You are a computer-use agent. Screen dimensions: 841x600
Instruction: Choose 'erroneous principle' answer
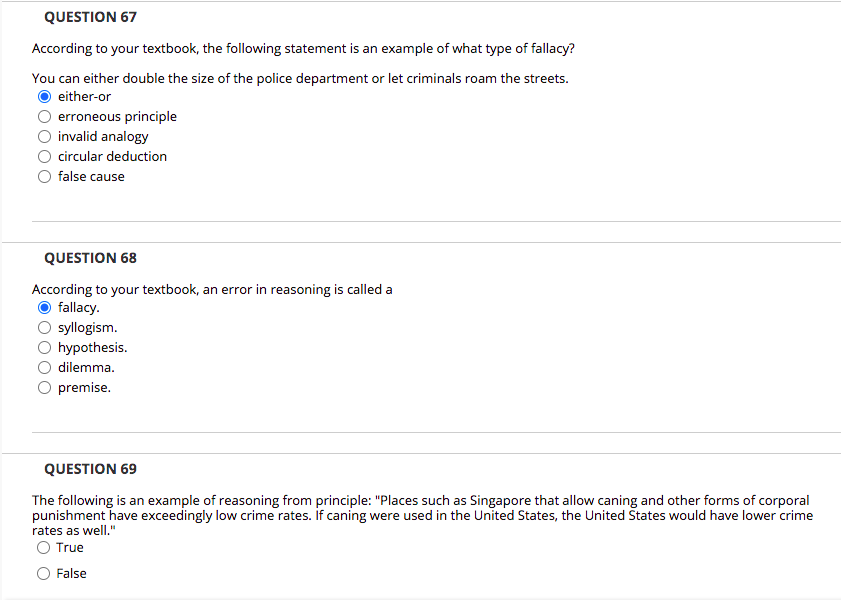coord(44,117)
